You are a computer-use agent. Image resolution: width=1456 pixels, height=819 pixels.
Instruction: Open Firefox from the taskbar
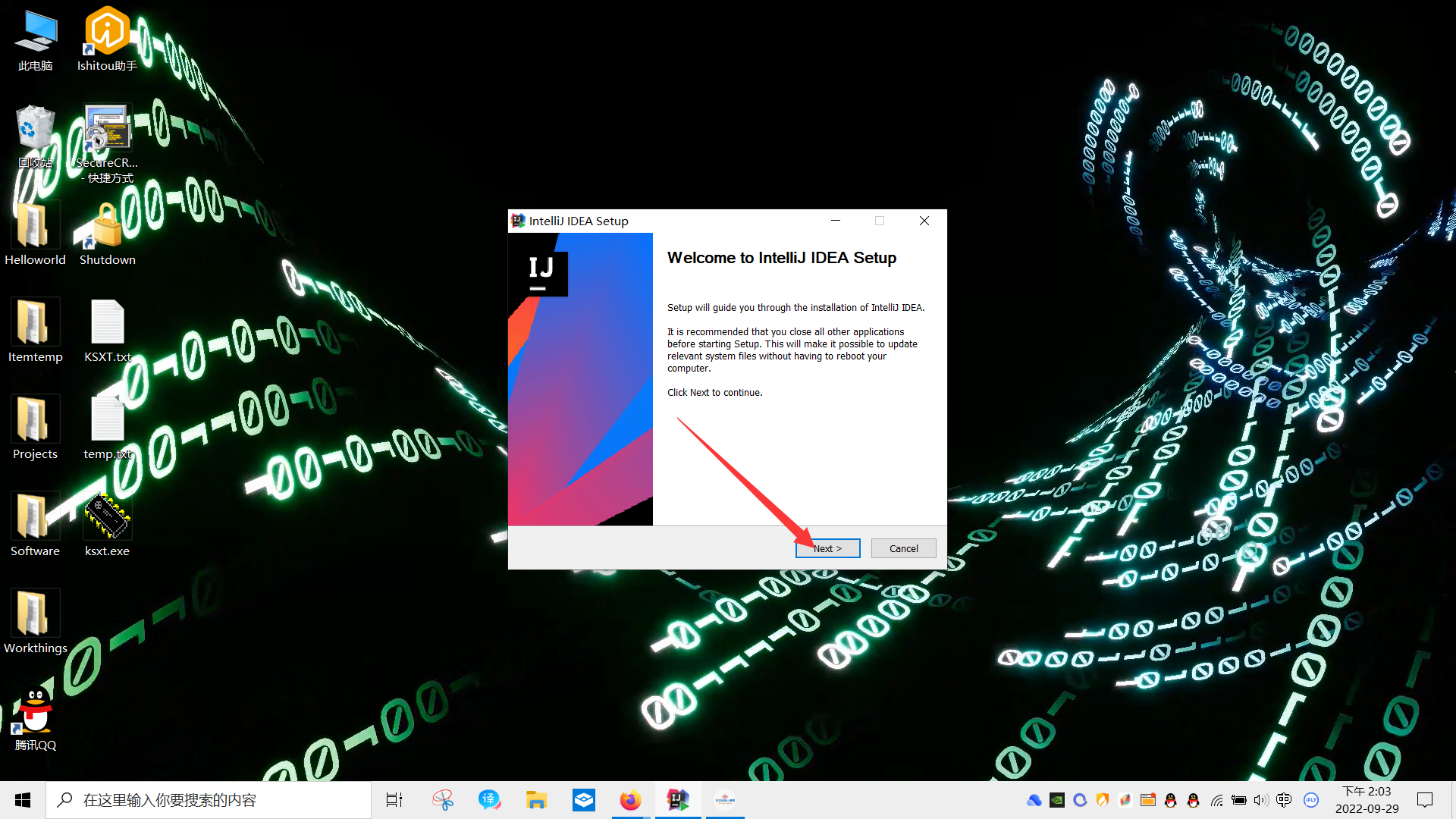click(x=630, y=800)
